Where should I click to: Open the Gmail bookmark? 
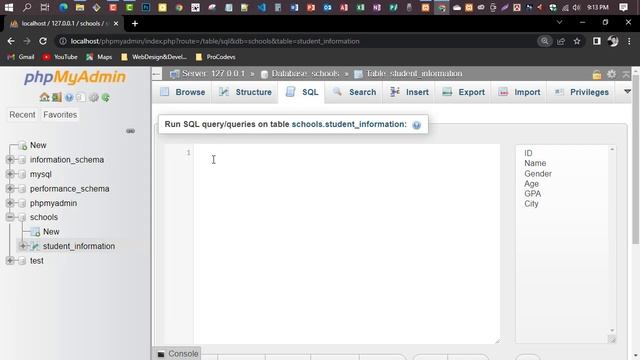(21, 57)
